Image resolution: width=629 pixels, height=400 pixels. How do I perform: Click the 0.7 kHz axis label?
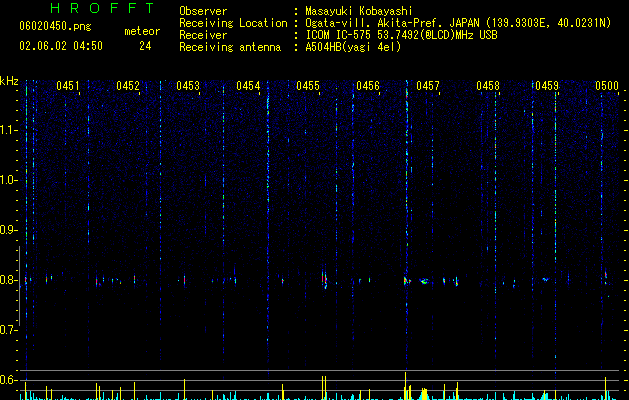tap(8, 330)
